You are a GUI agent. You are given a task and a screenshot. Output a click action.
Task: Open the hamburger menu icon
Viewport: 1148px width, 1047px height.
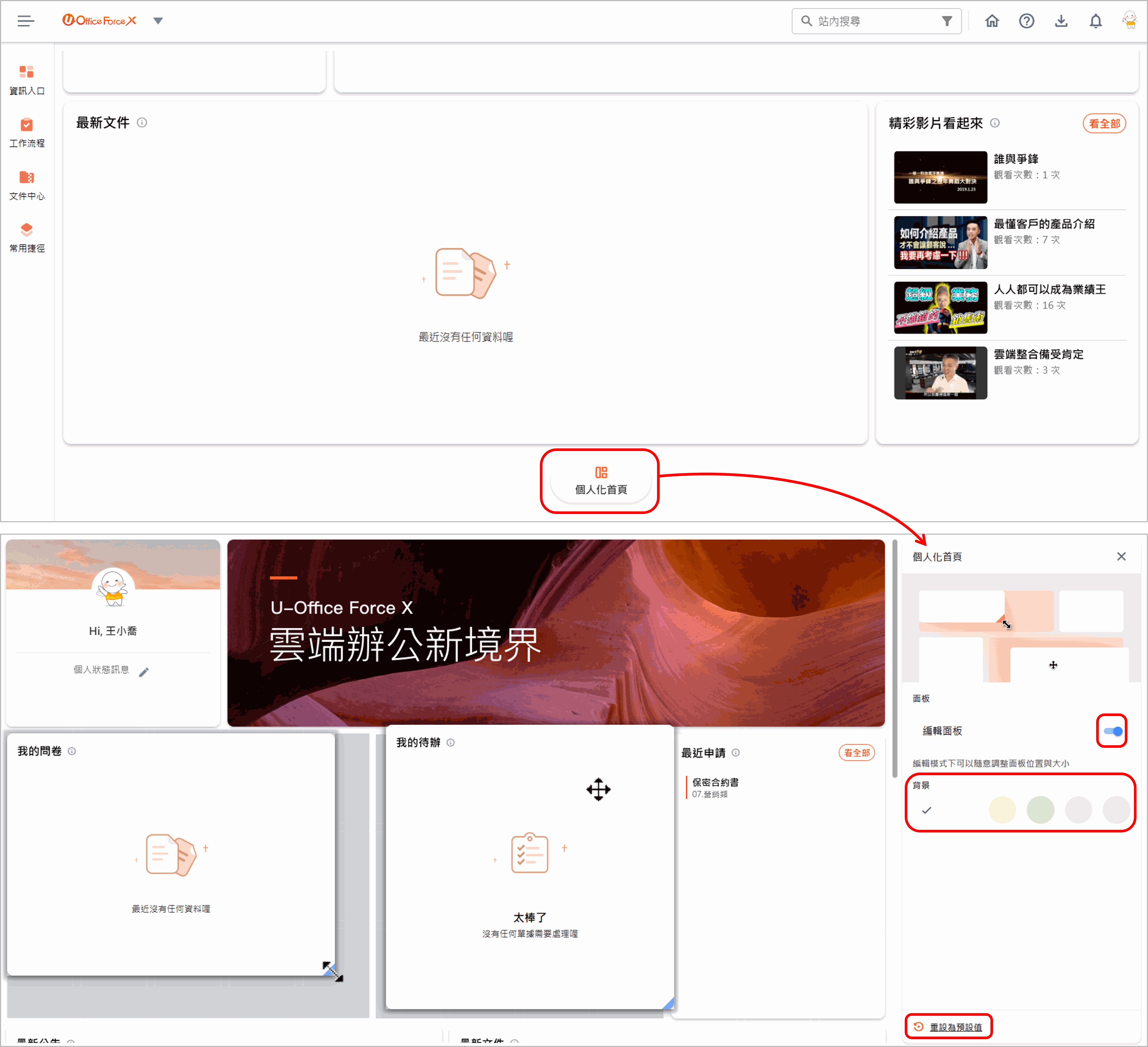coord(26,21)
